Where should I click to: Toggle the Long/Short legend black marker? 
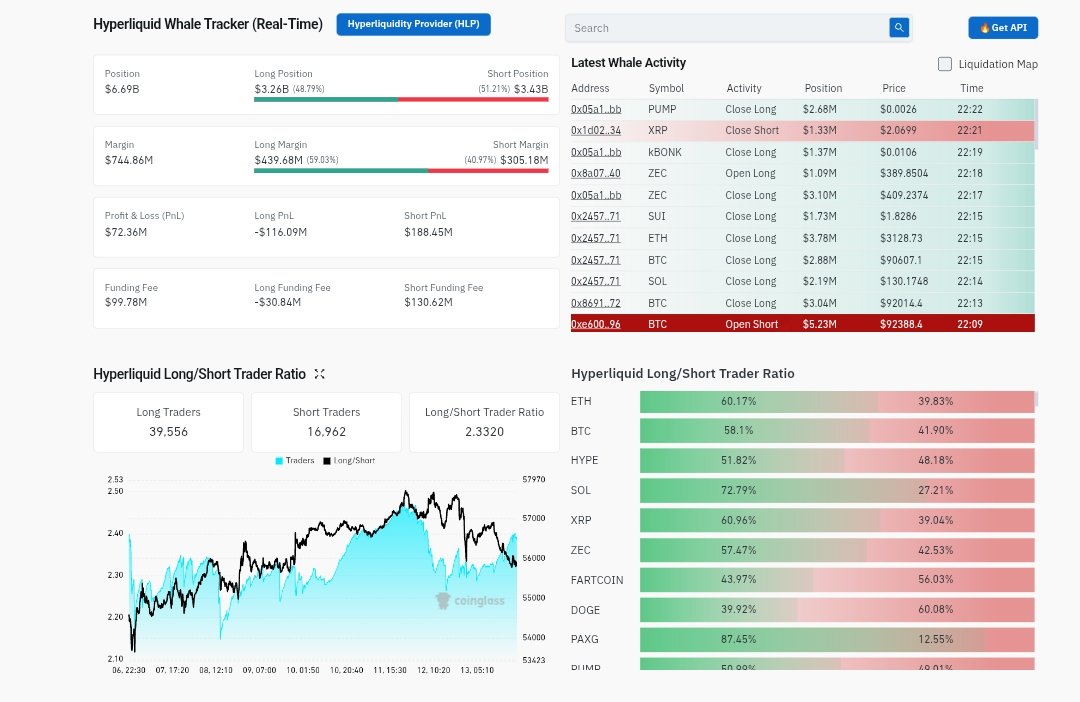pos(326,461)
